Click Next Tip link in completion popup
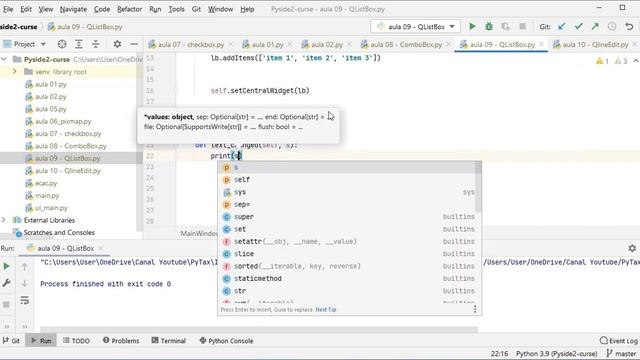This screenshot has width=640, height=360. (x=326, y=309)
